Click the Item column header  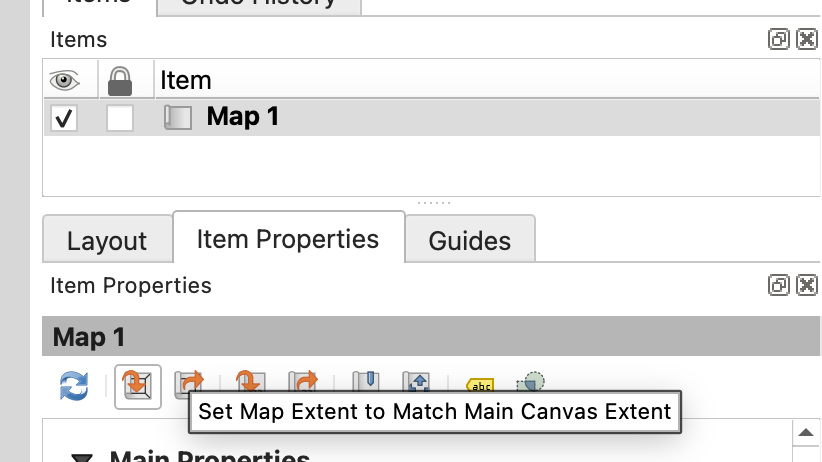[x=186, y=80]
